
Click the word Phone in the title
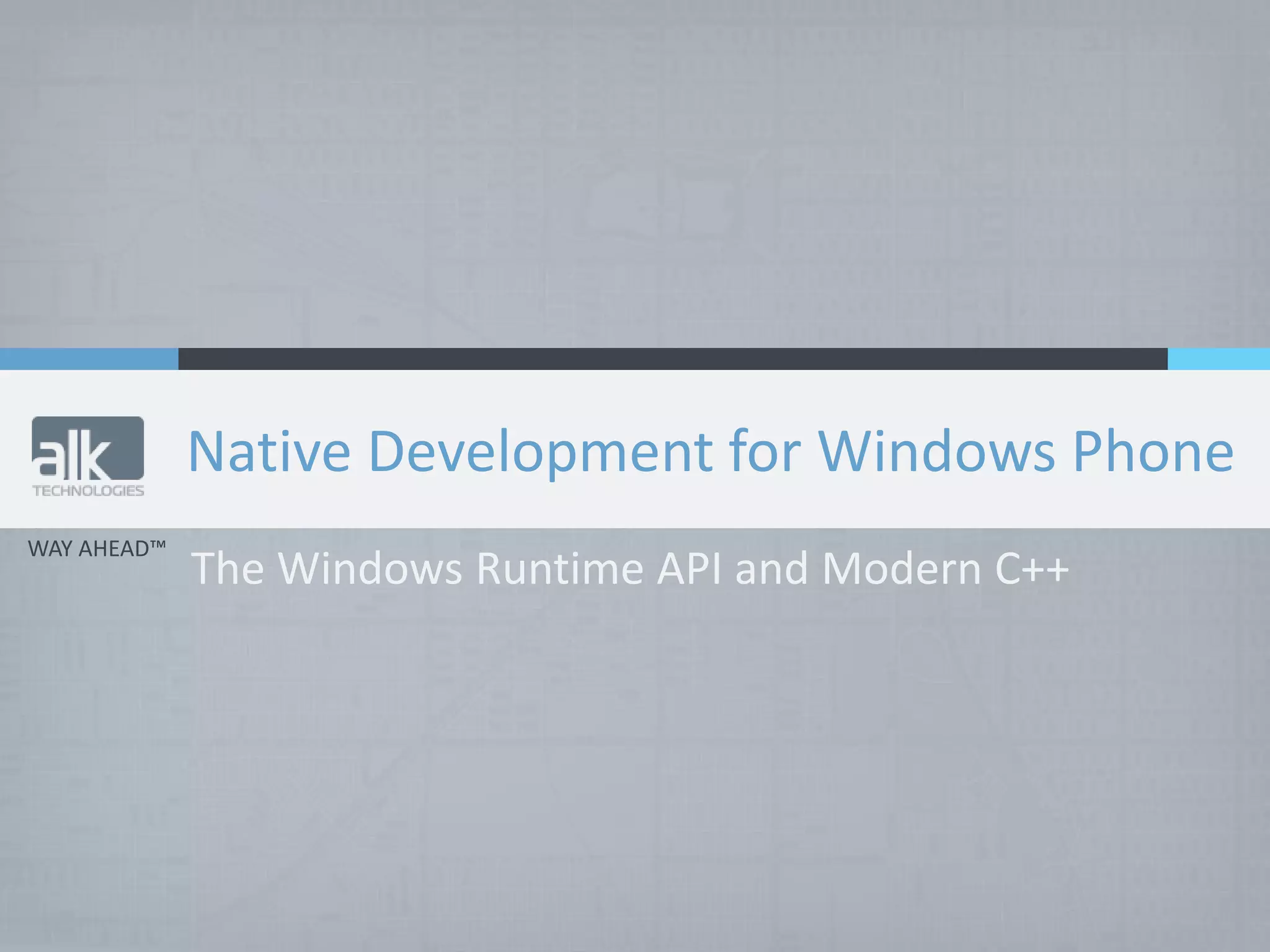click(1153, 451)
